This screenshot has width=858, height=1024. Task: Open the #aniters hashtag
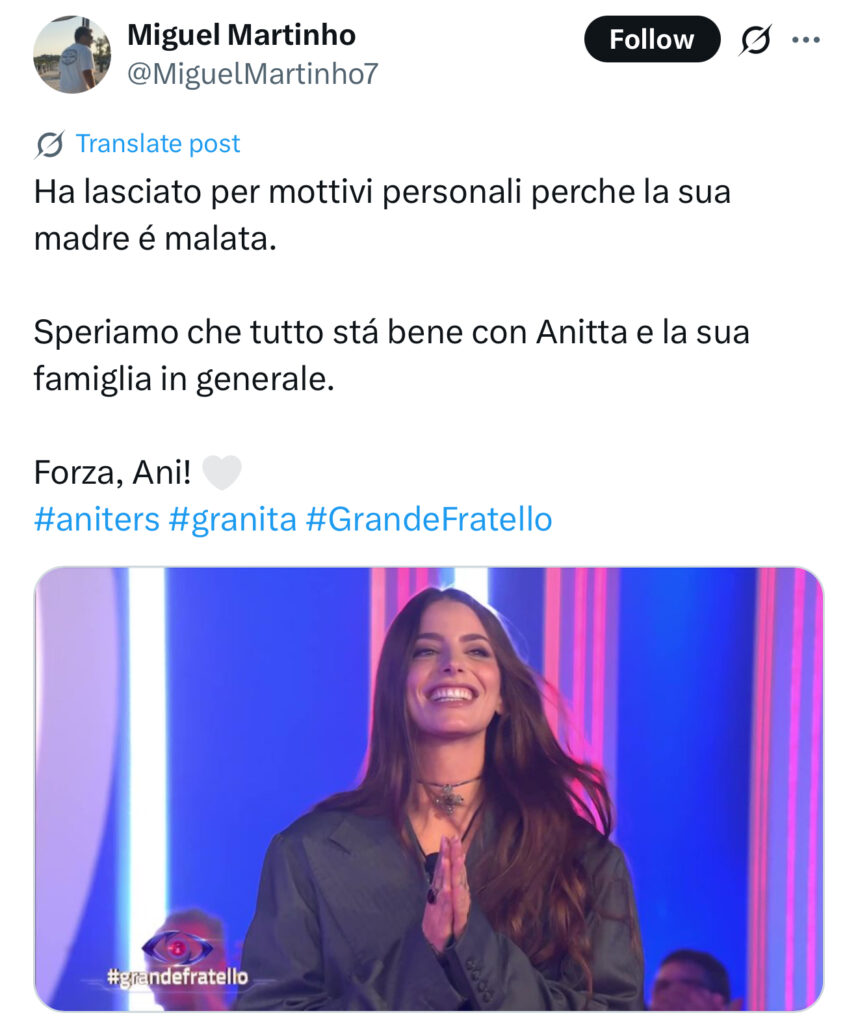pos(95,520)
